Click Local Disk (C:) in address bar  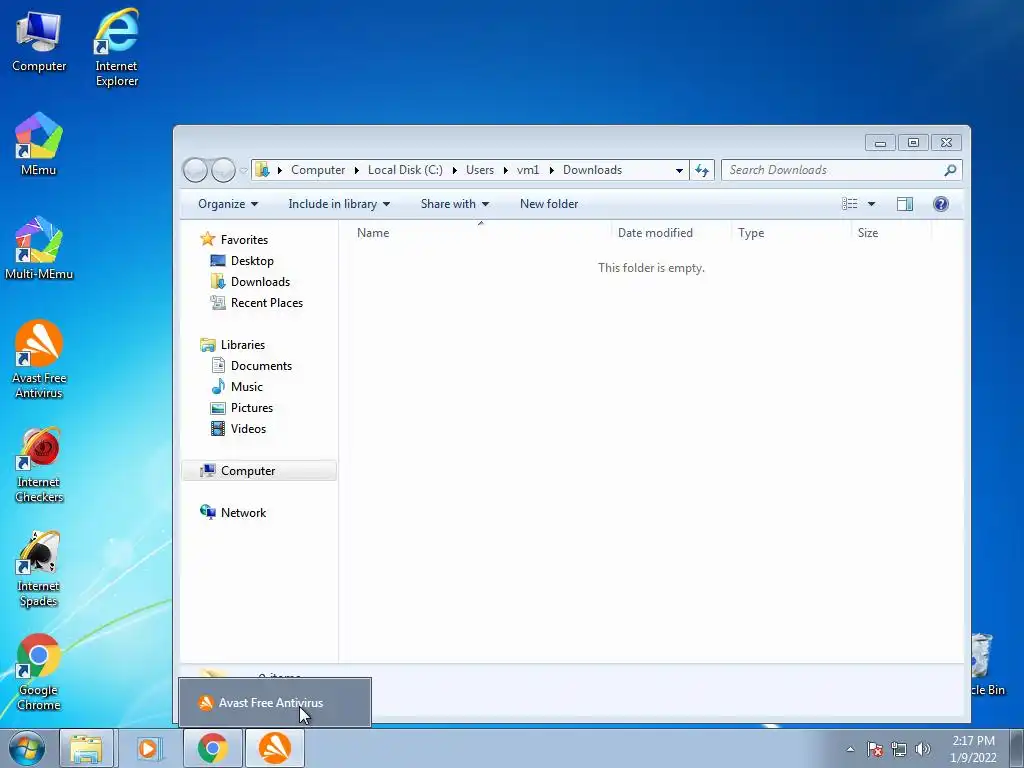point(405,170)
